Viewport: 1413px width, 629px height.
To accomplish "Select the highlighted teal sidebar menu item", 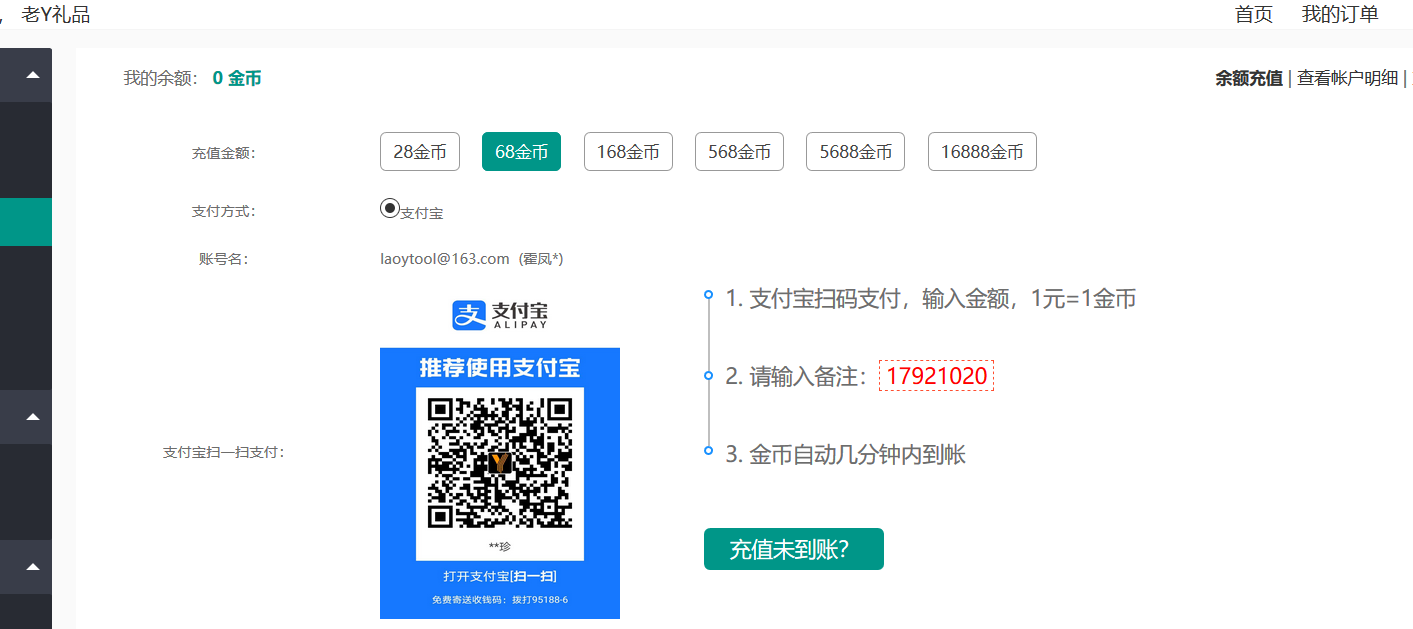I will coord(26,222).
